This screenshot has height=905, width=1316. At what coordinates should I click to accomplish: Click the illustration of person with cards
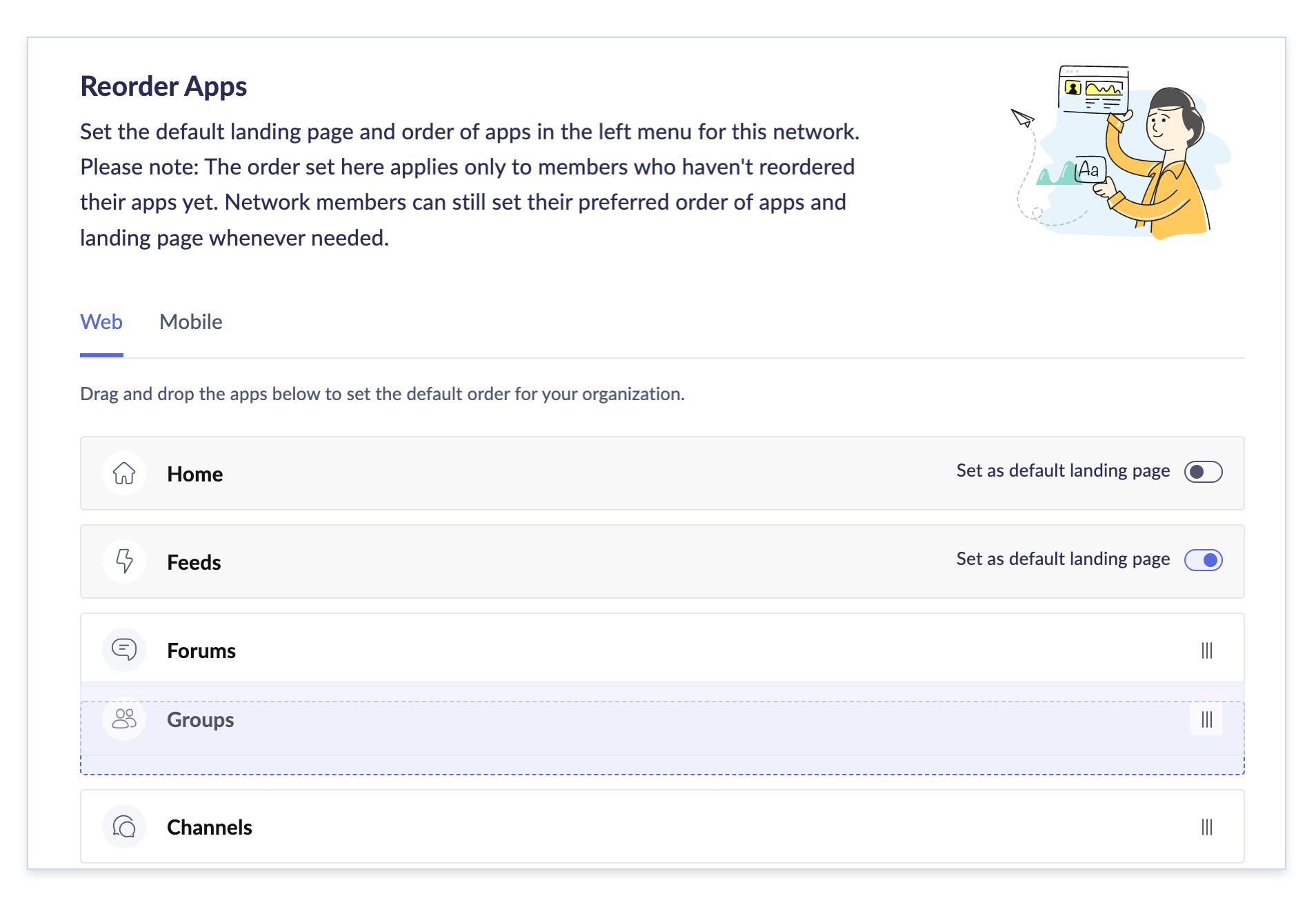coord(1120,152)
